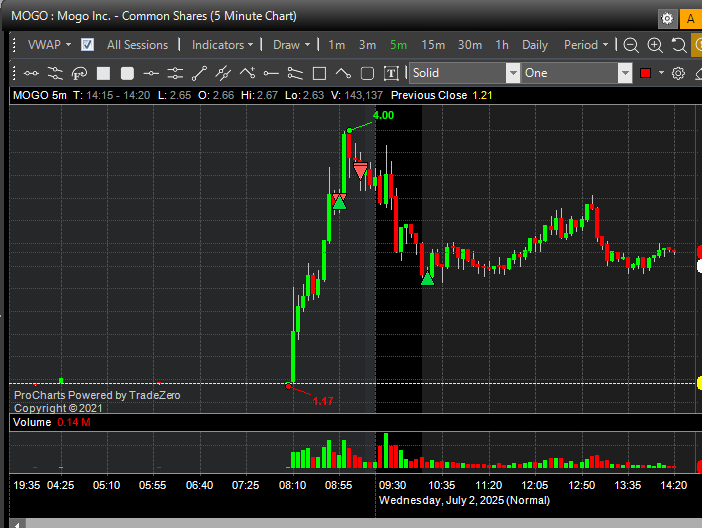Select the polyline plus tool
The height and width of the screenshot is (528, 702).
point(247,73)
